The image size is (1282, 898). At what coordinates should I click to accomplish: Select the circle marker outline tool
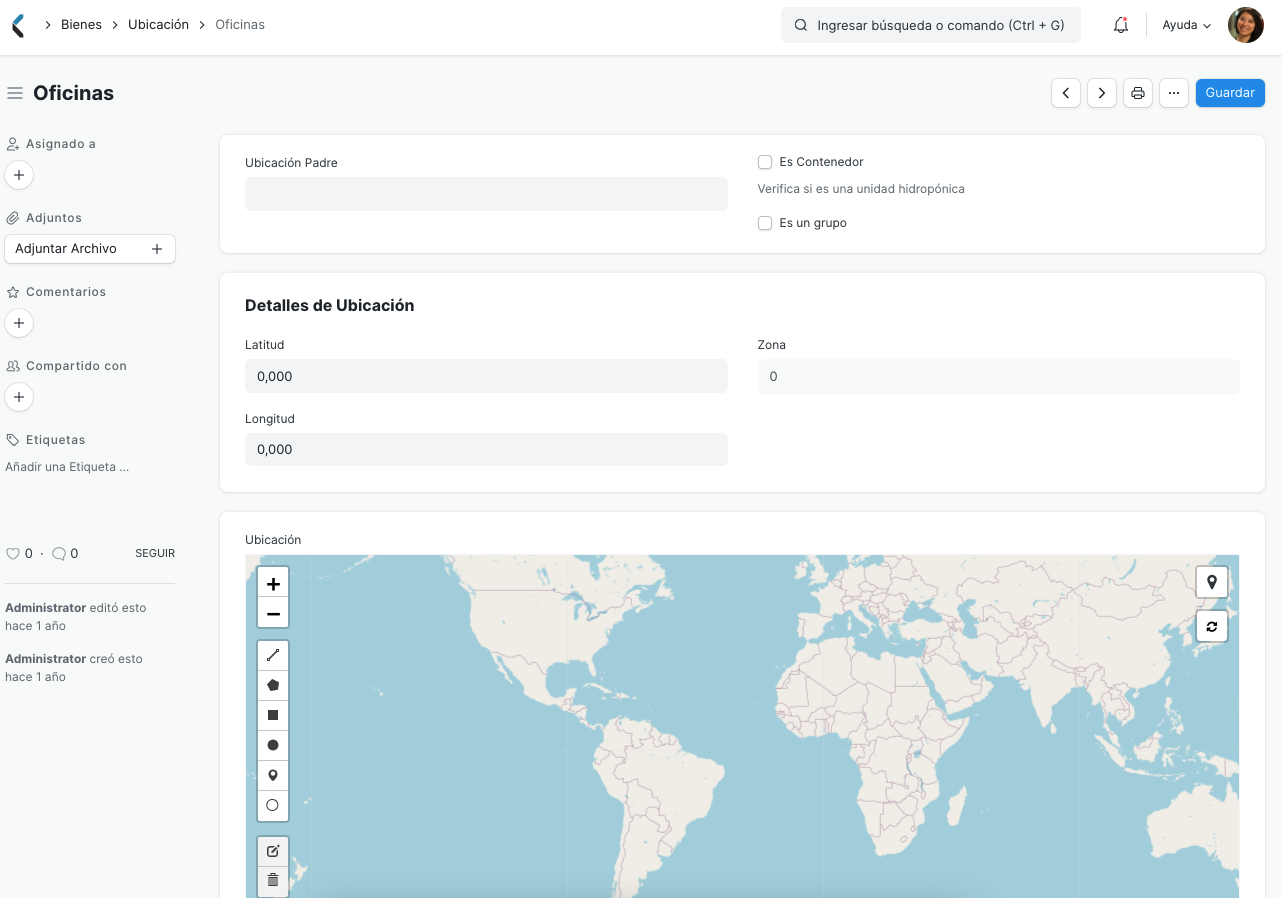point(273,806)
